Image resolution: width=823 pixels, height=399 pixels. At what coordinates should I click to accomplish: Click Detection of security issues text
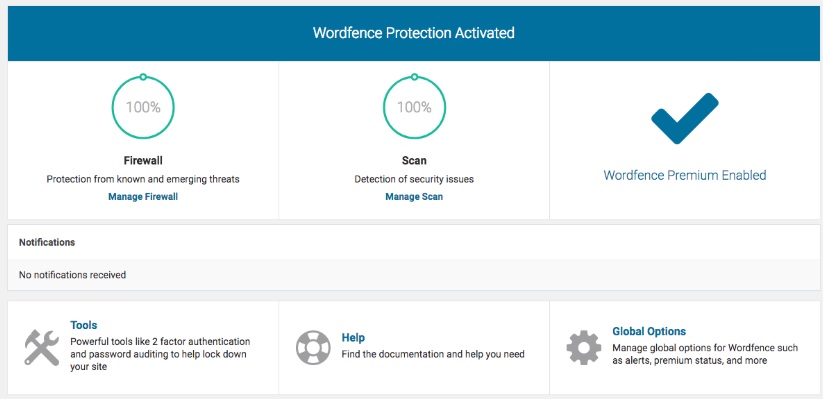pos(414,179)
